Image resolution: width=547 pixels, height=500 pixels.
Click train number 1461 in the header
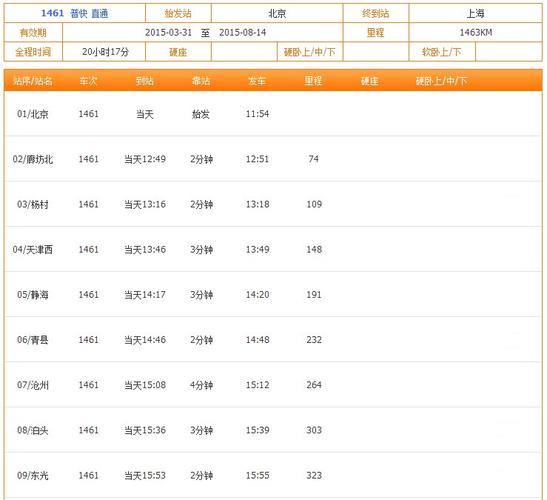pos(52,13)
